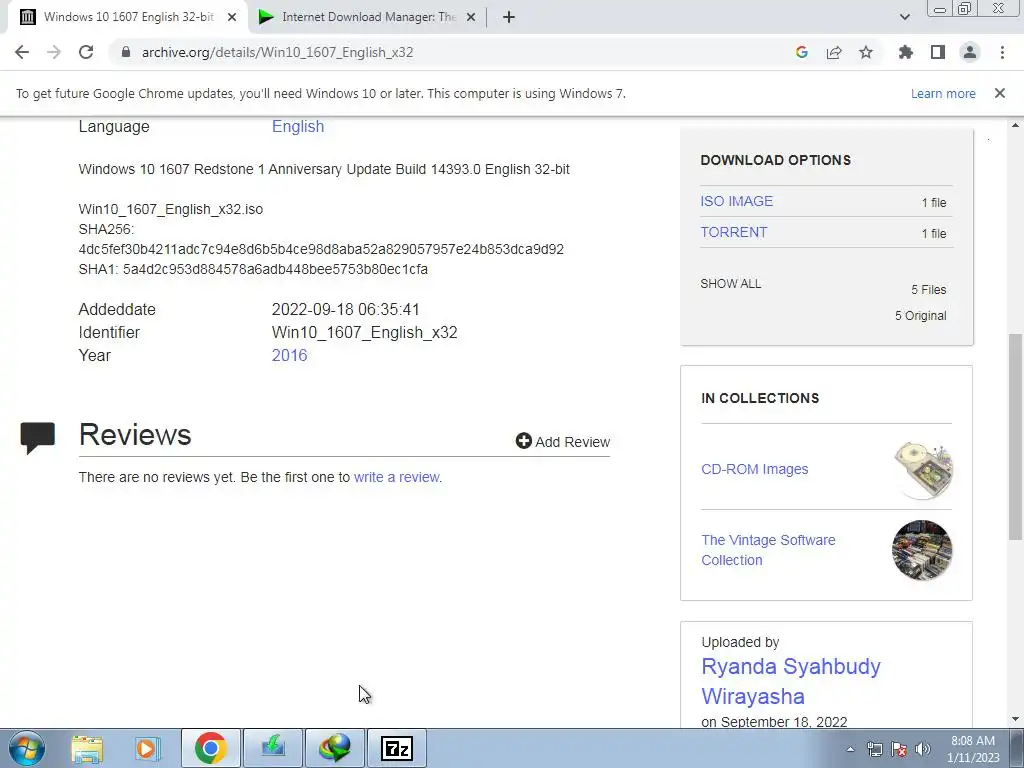The height and width of the screenshot is (768, 1024).
Task: Click the Chrome taskbar icon
Action: (x=210, y=748)
